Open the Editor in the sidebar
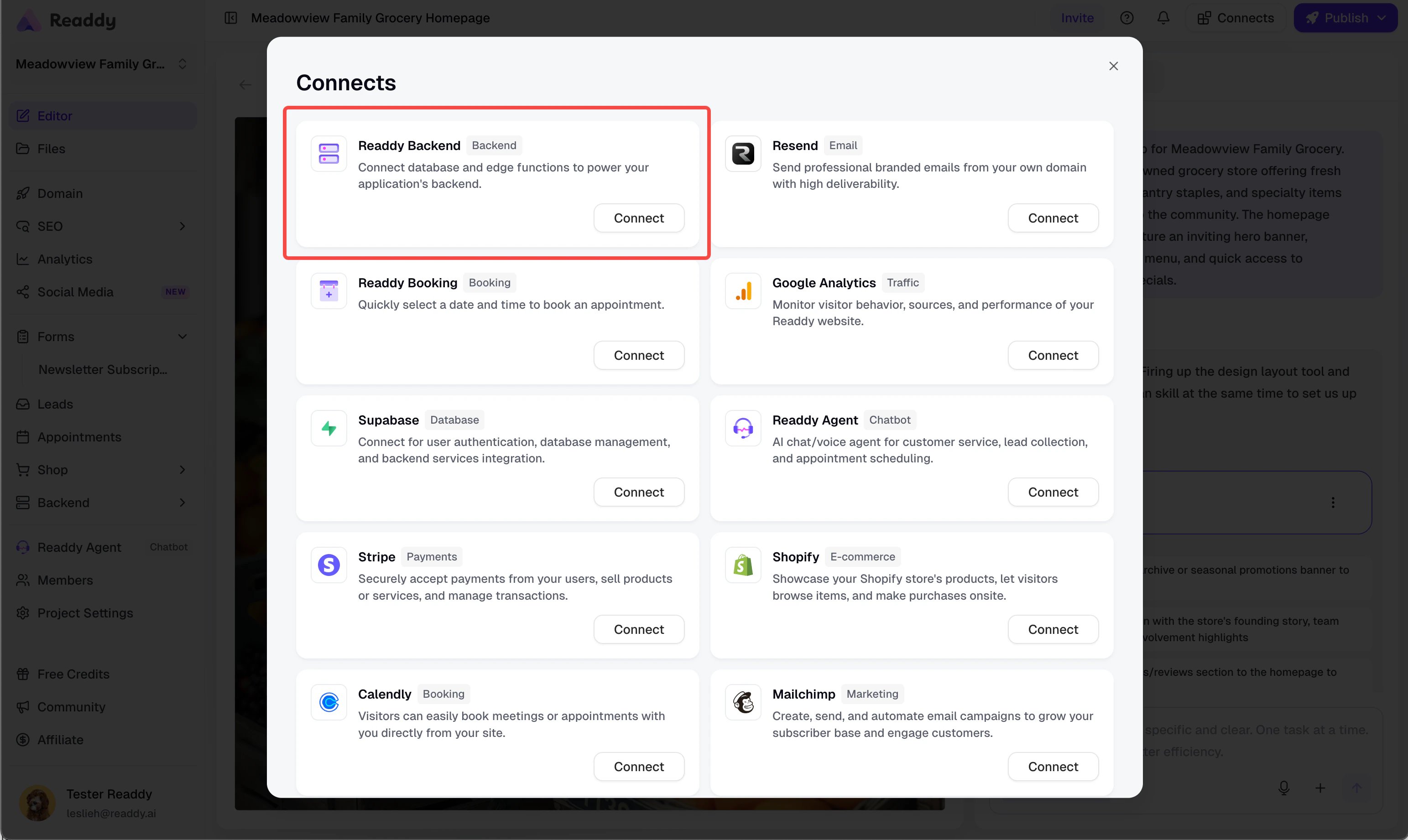The width and height of the screenshot is (1408, 840). [103, 115]
